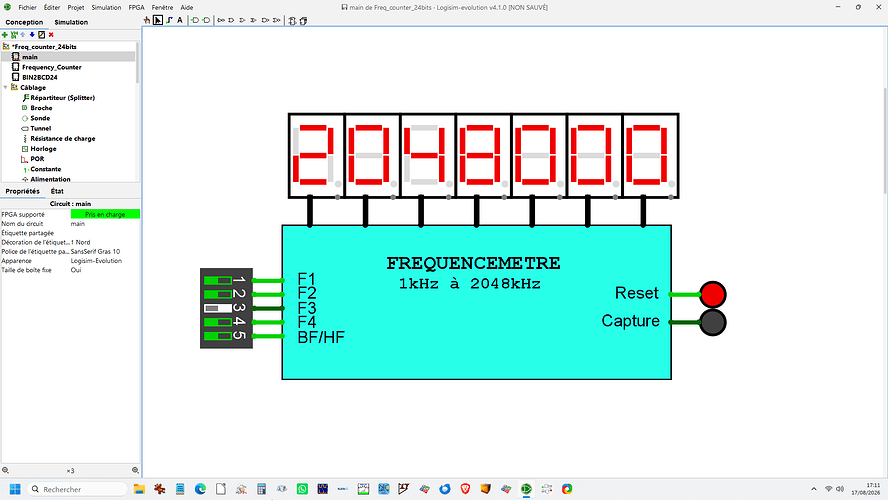The width and height of the screenshot is (888, 500).
Task: Pick the POR component
Action: point(37,159)
